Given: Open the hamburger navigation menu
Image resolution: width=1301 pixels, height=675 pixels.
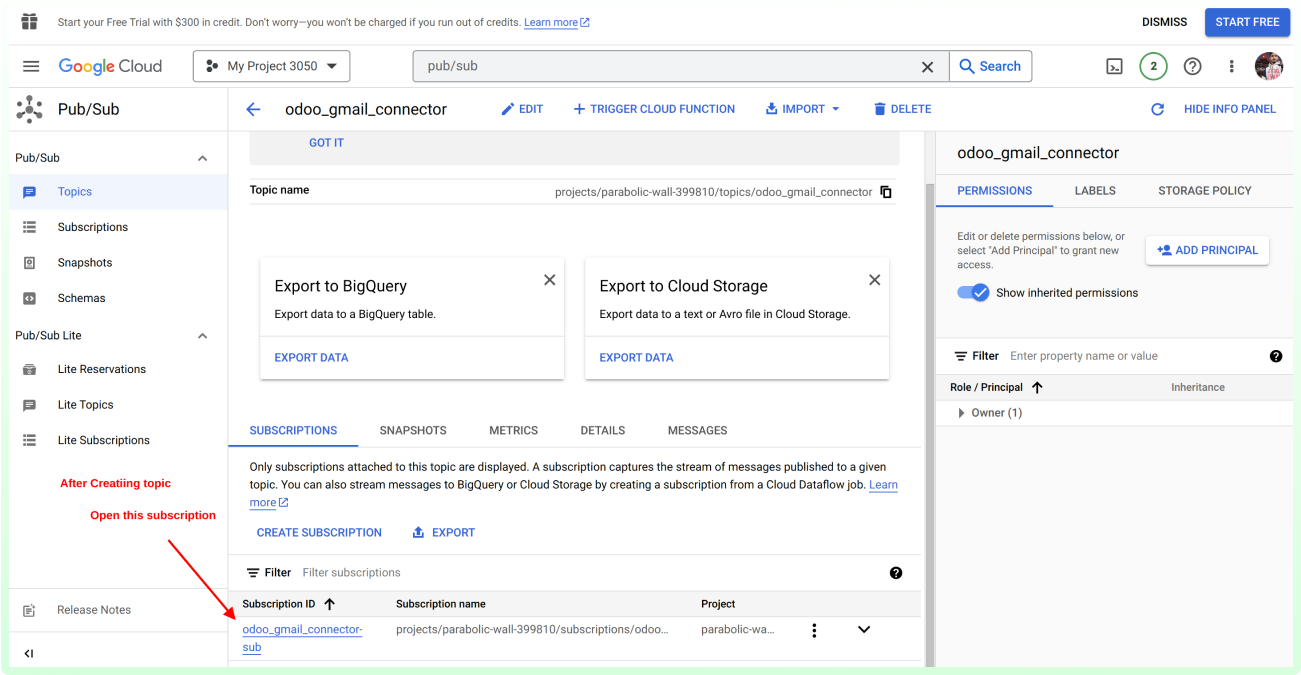Looking at the screenshot, I should [x=31, y=66].
